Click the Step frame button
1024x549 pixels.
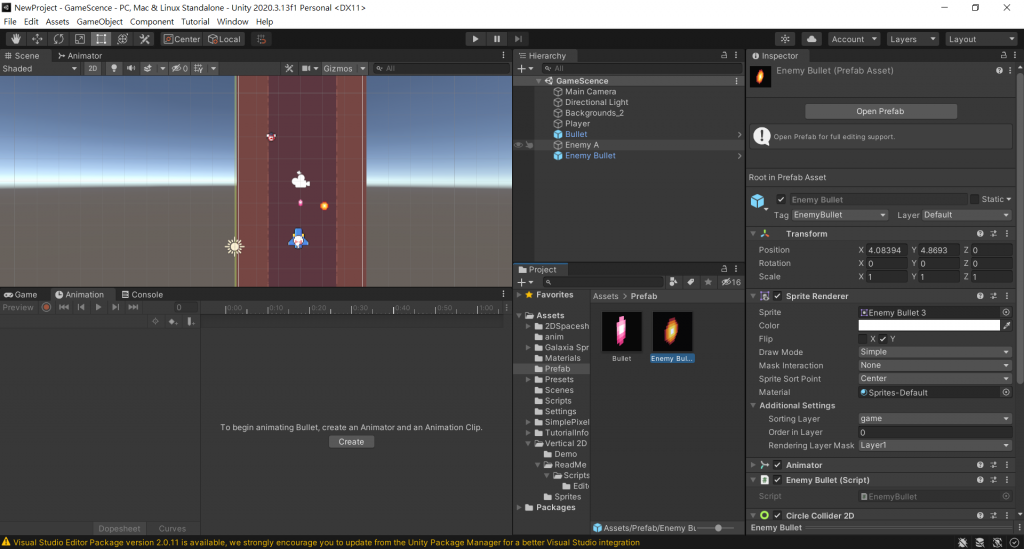[x=519, y=39]
